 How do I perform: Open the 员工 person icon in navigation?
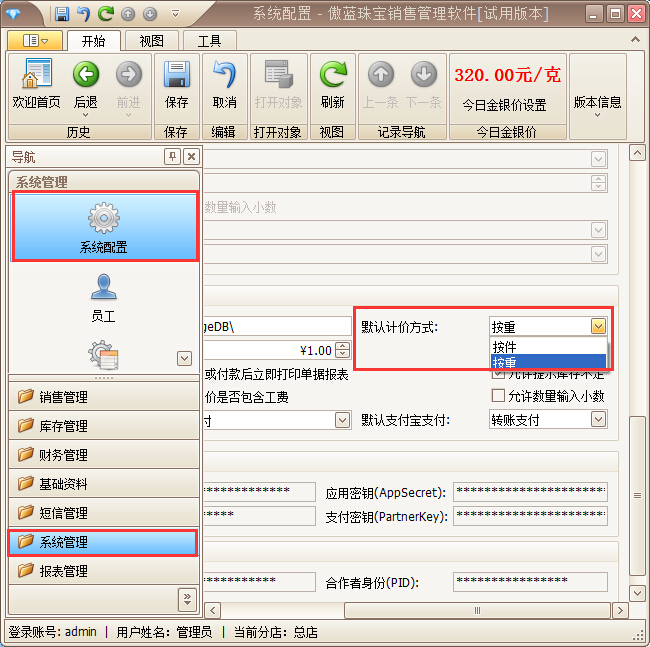tap(104, 295)
